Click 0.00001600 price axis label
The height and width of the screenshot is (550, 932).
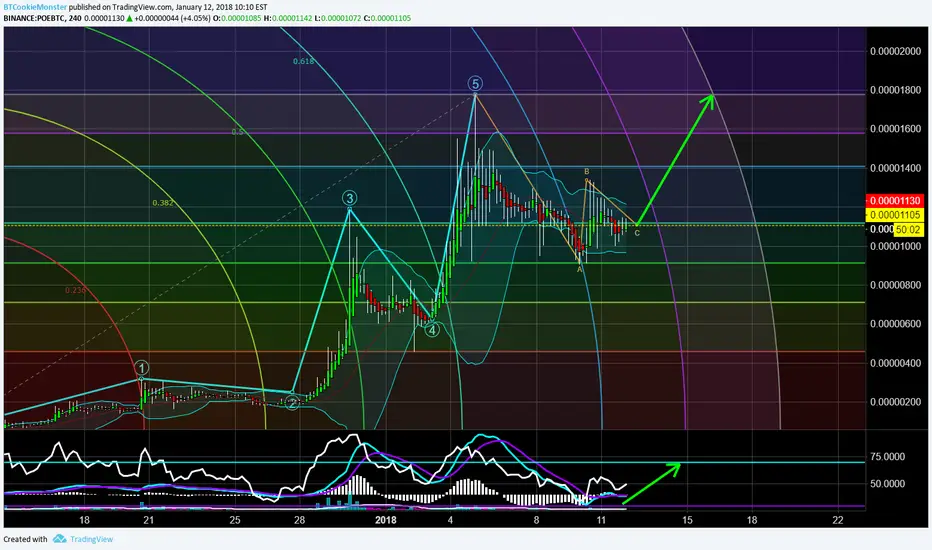pyautogui.click(x=895, y=129)
